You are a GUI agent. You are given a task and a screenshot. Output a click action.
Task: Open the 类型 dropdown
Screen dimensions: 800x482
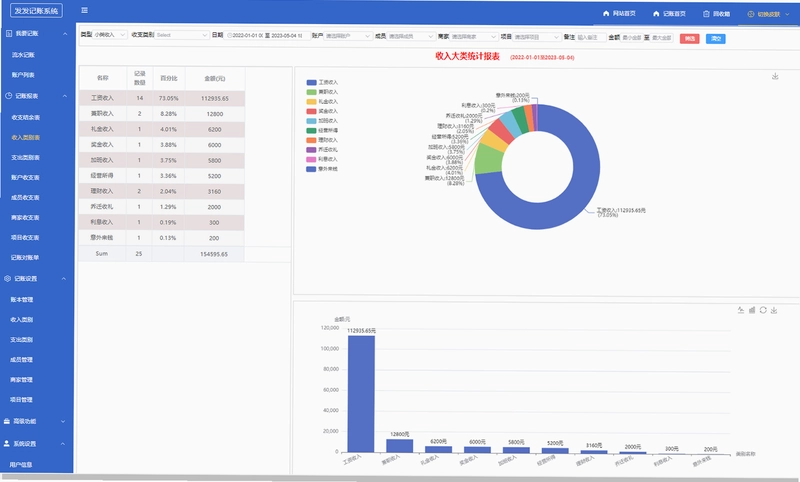click(x=110, y=35)
